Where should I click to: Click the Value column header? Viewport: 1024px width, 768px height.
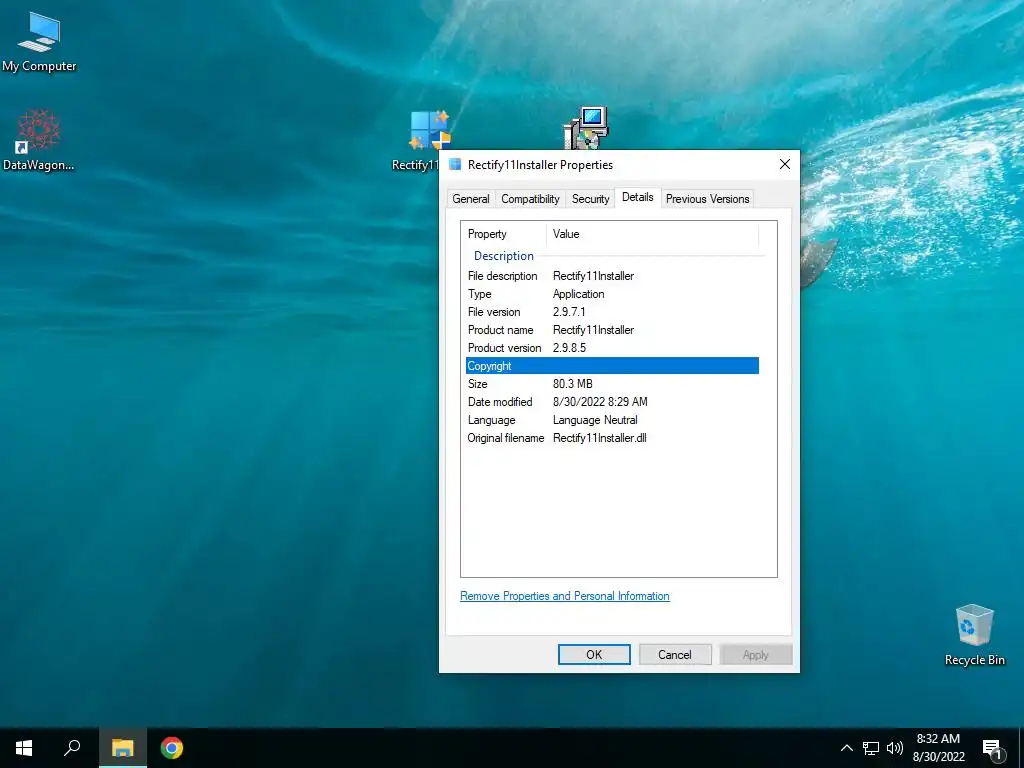pyautogui.click(x=652, y=234)
